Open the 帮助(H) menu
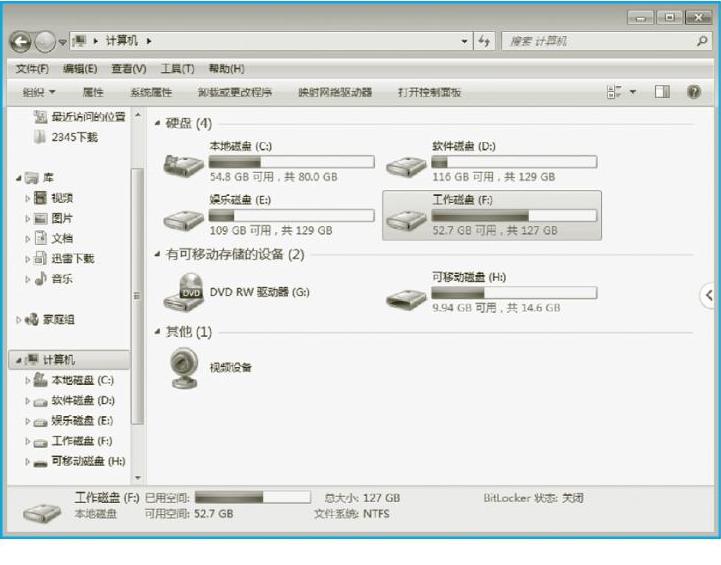Image resolution: width=721 pixels, height=565 pixels. pos(226,69)
